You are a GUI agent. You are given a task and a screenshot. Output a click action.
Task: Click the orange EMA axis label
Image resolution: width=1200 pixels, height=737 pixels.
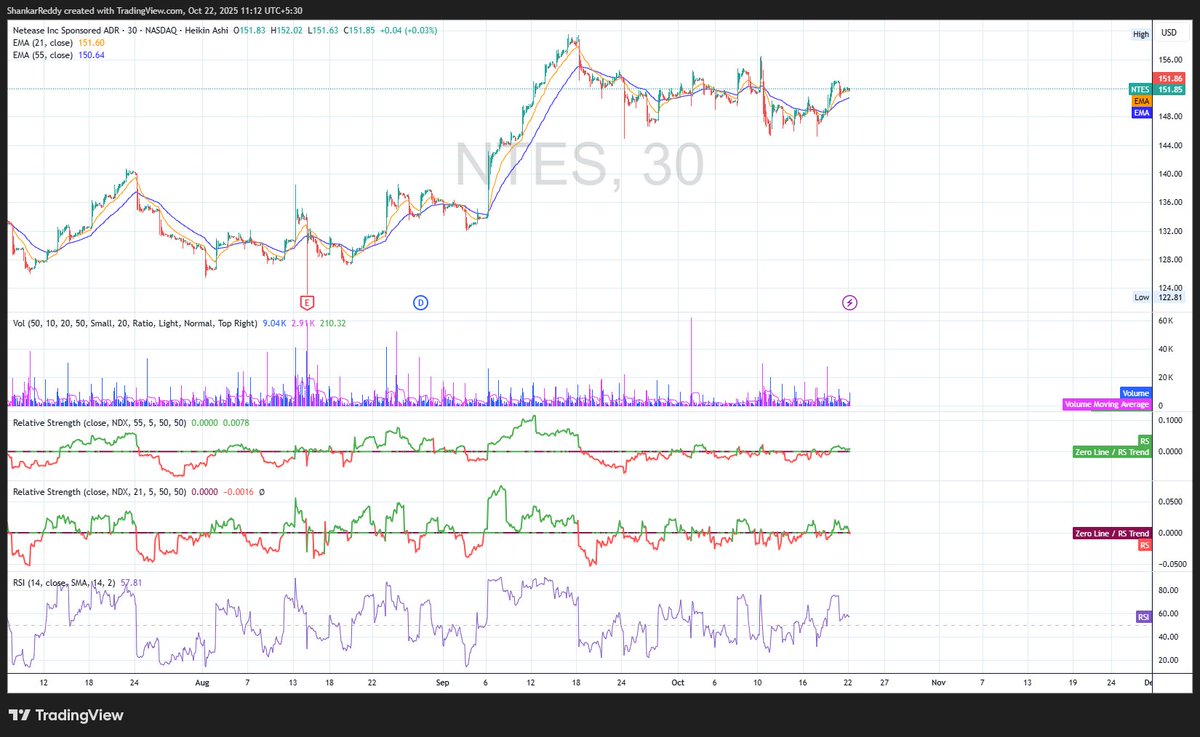coord(1142,101)
